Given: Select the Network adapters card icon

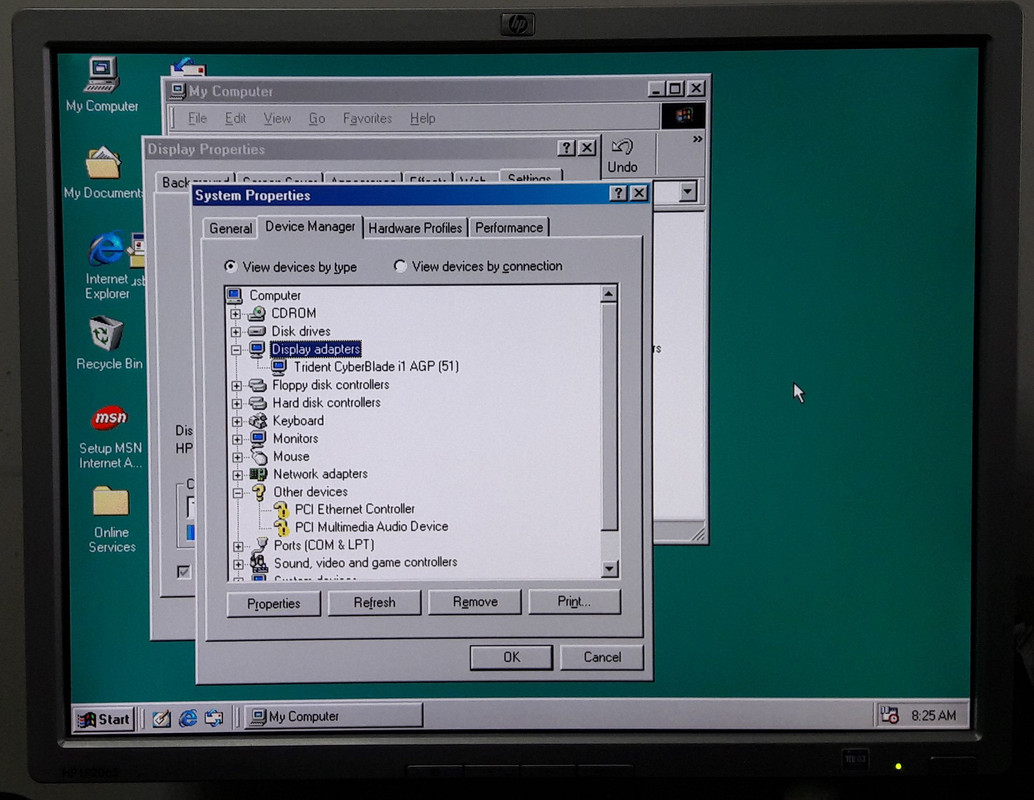Looking at the screenshot, I should click(x=258, y=474).
